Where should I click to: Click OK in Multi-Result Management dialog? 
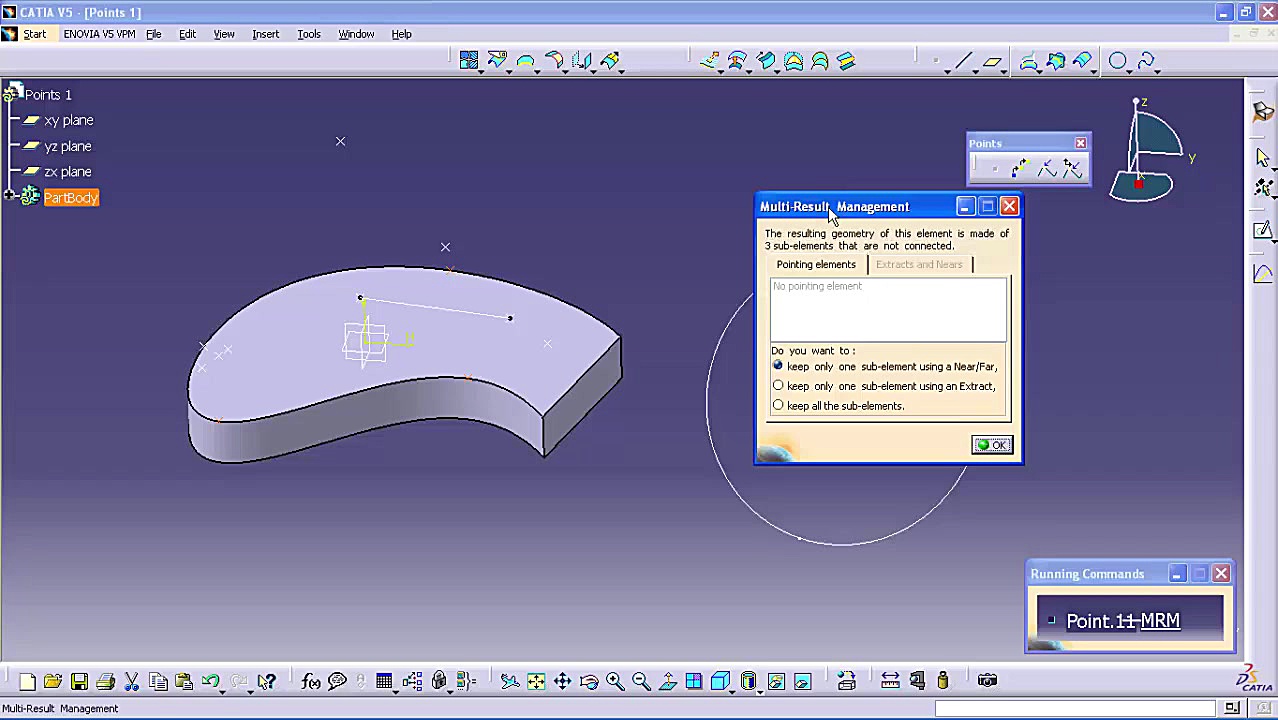tap(992, 445)
